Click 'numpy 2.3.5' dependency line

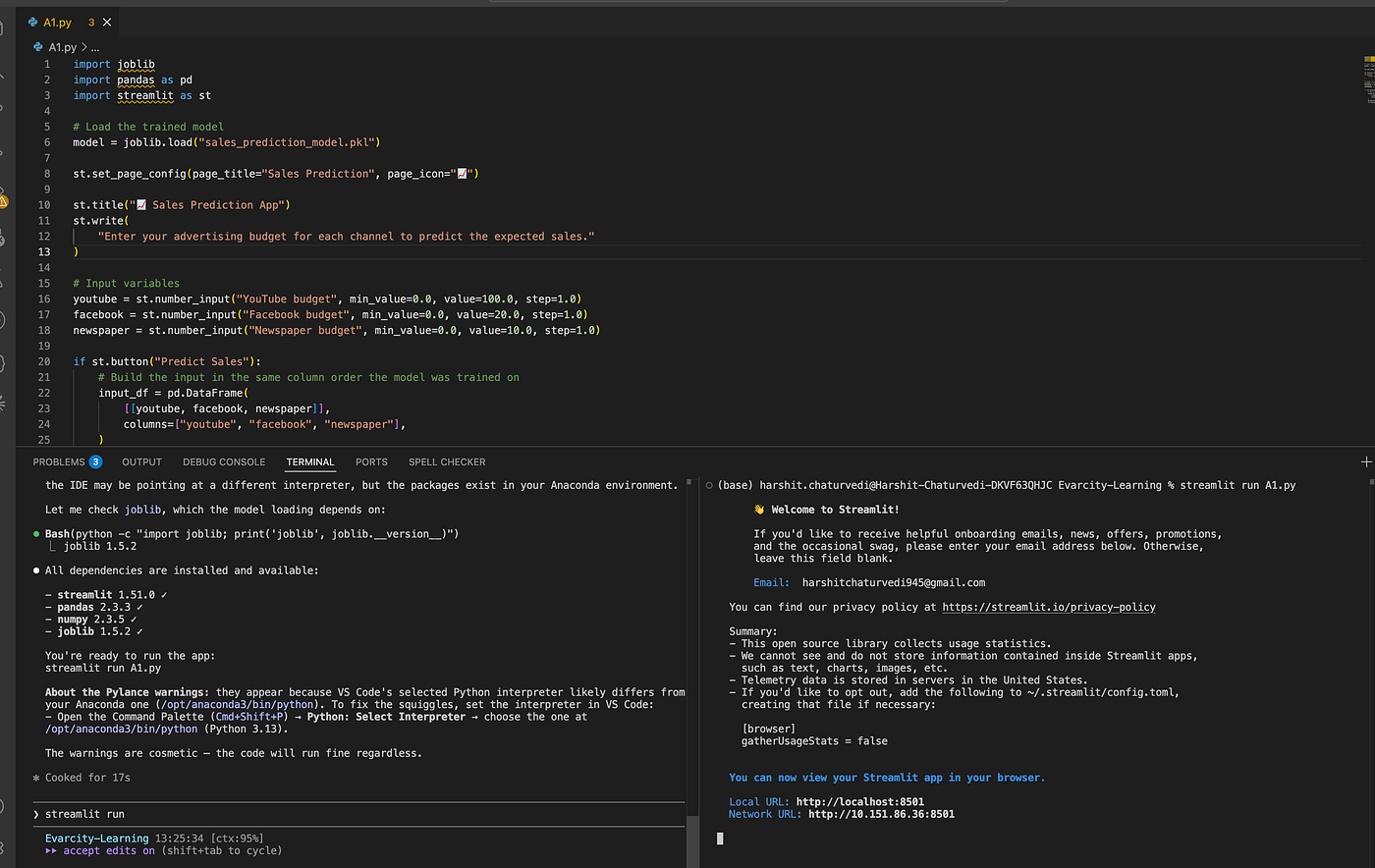91,619
